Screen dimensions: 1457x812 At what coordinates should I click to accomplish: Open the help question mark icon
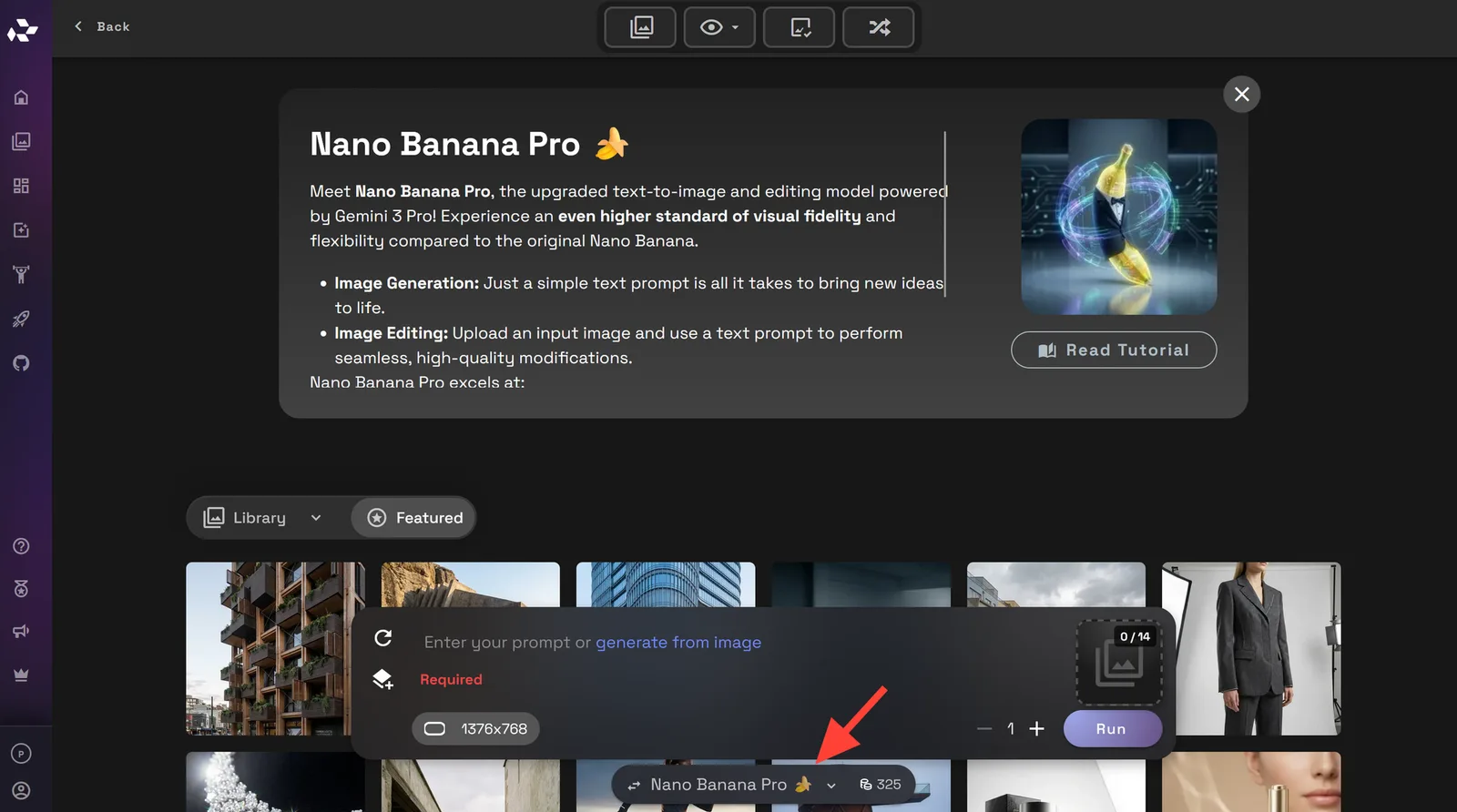point(21,546)
